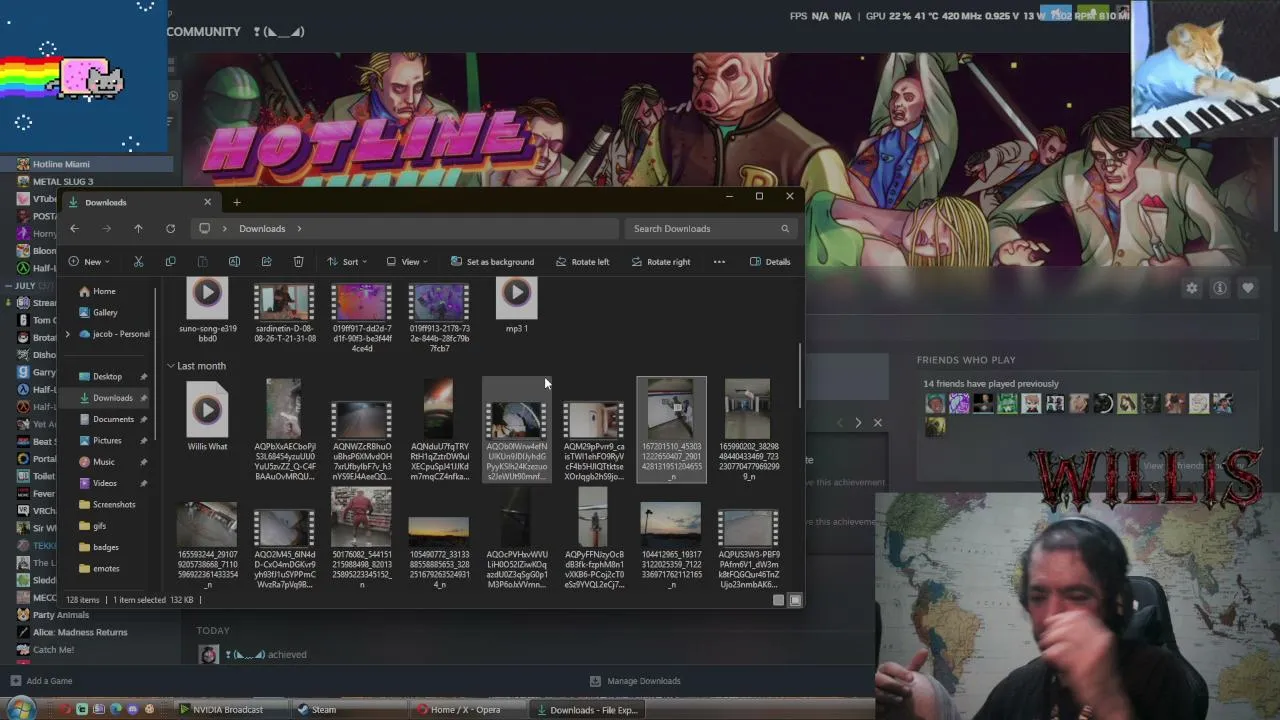Select the Downloads tab in File Explorer

click(140, 202)
